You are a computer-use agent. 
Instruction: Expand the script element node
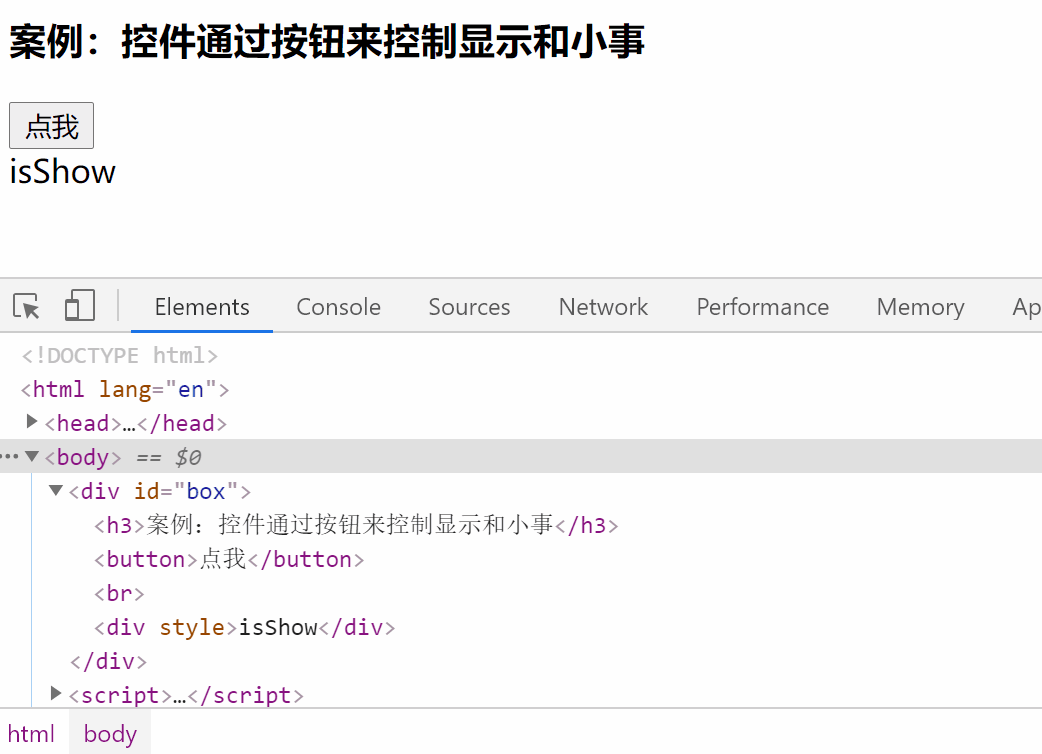click(56, 694)
